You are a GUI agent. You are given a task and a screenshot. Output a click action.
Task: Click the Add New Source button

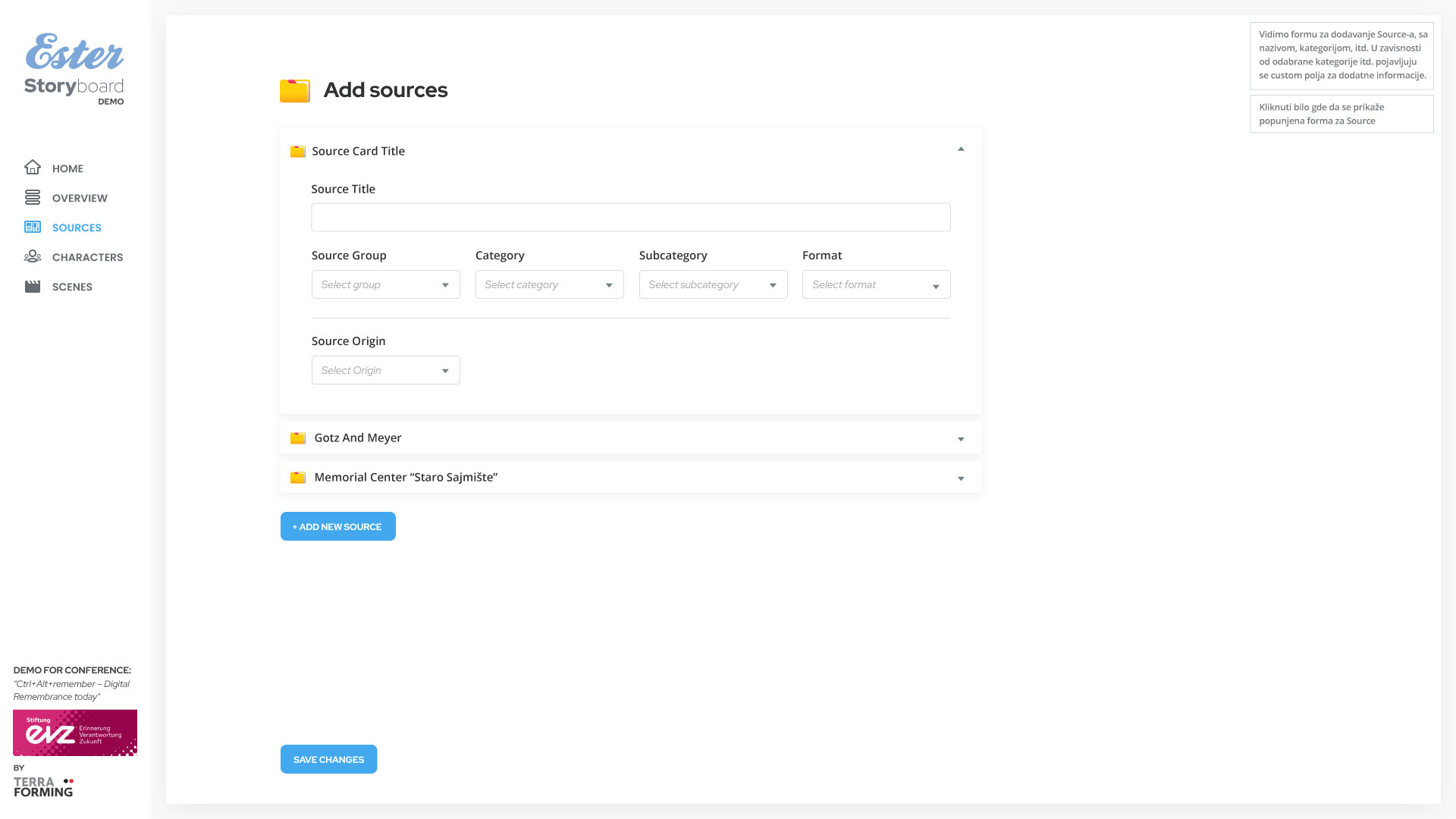pos(337,526)
